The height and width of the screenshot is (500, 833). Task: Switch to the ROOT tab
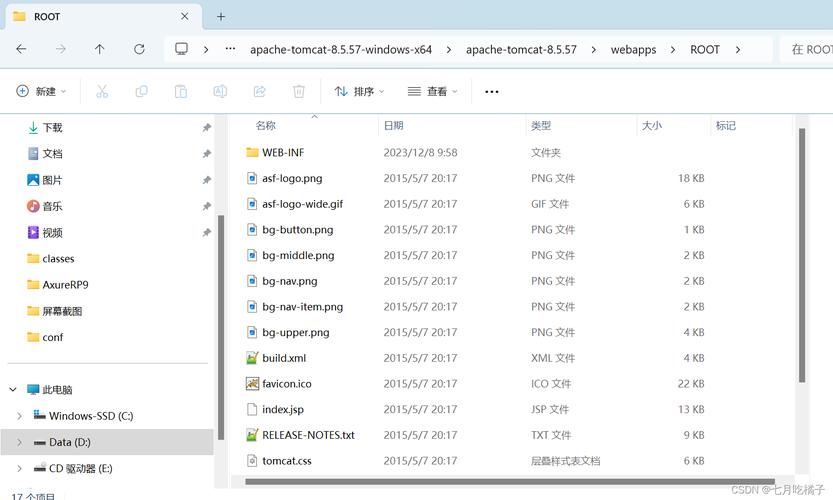coord(104,16)
